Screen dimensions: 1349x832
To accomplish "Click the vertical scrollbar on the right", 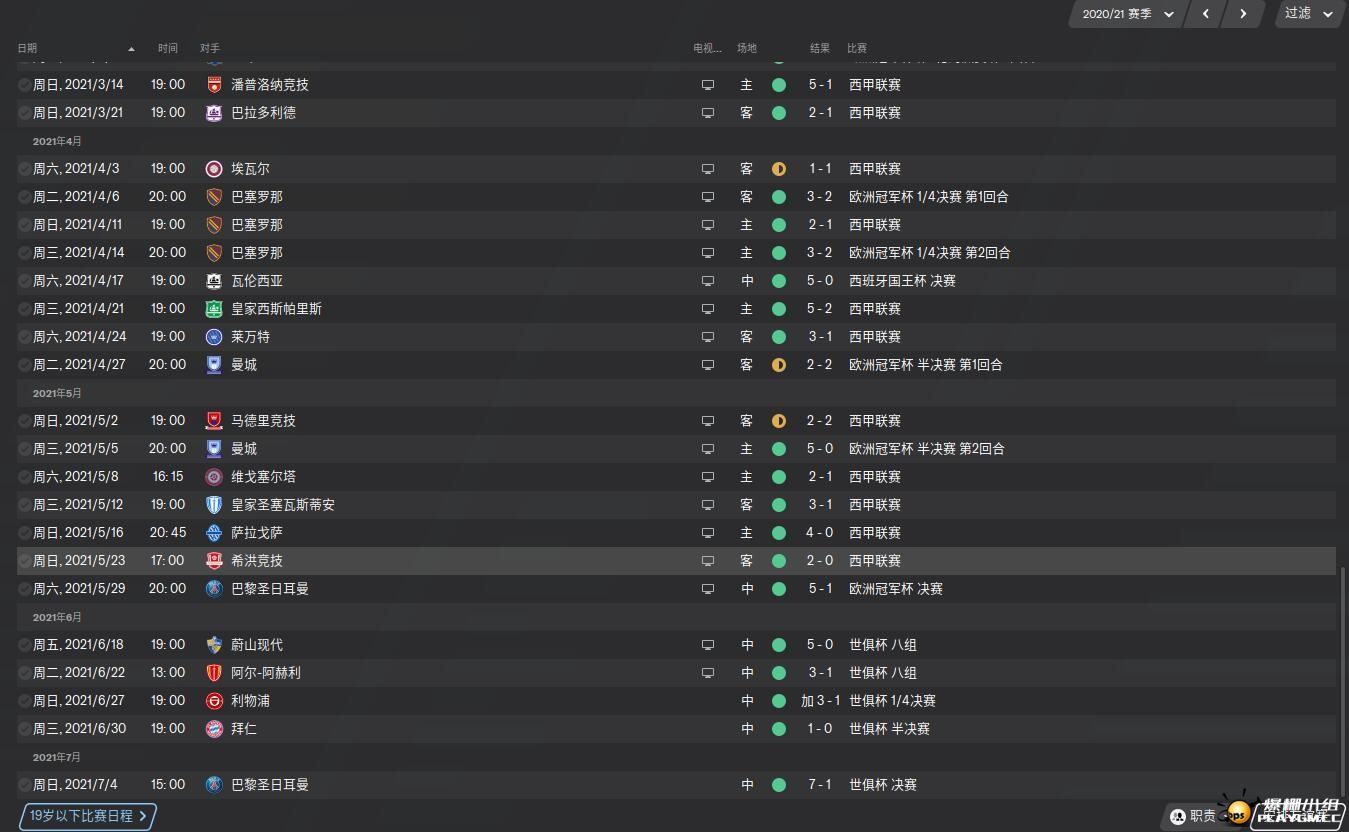I will (x=1342, y=680).
